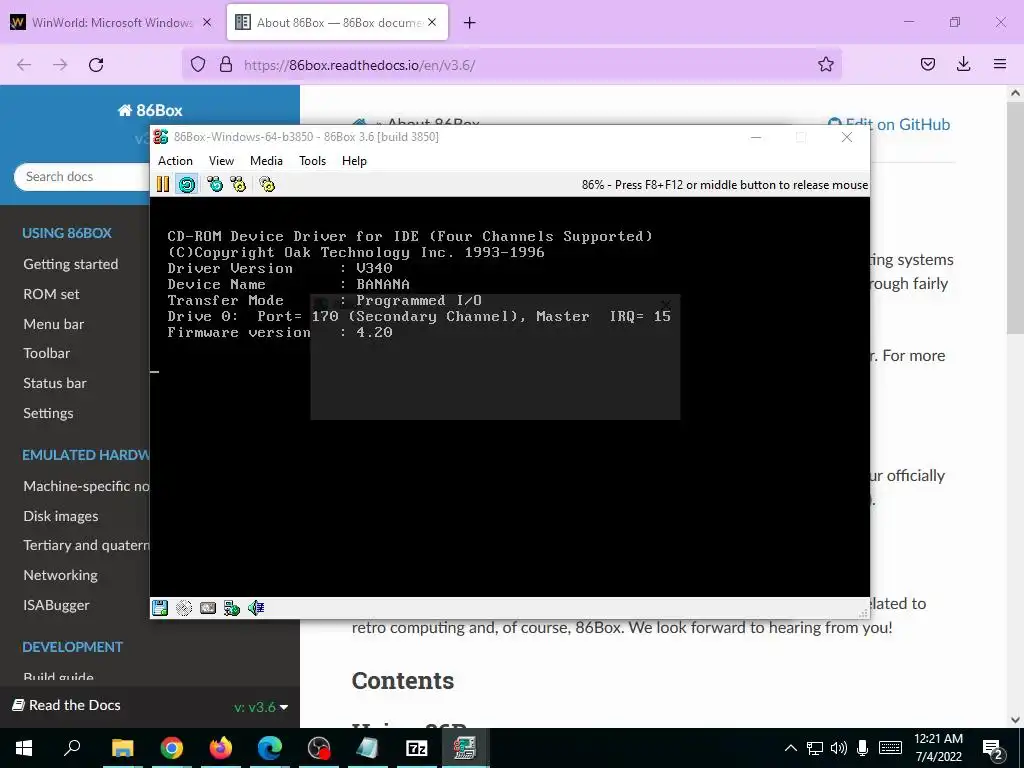Pause emulation in 86Box toolbar
The height and width of the screenshot is (768, 1024).
[x=163, y=185]
